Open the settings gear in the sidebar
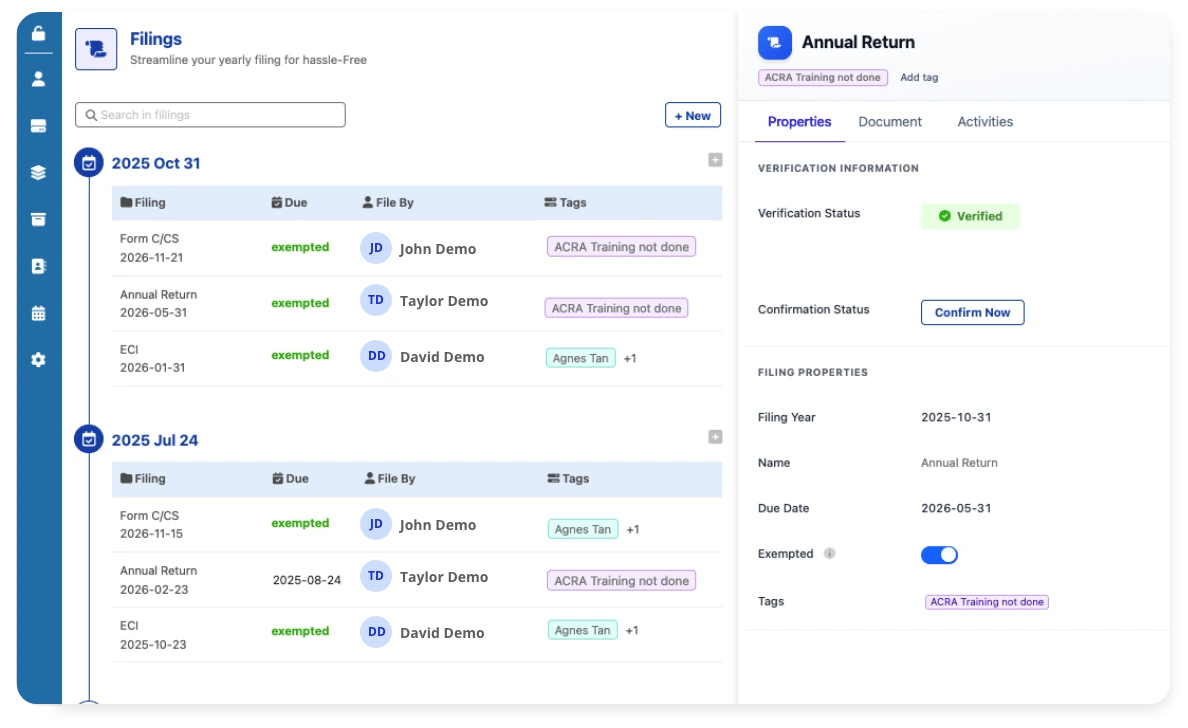 point(38,360)
